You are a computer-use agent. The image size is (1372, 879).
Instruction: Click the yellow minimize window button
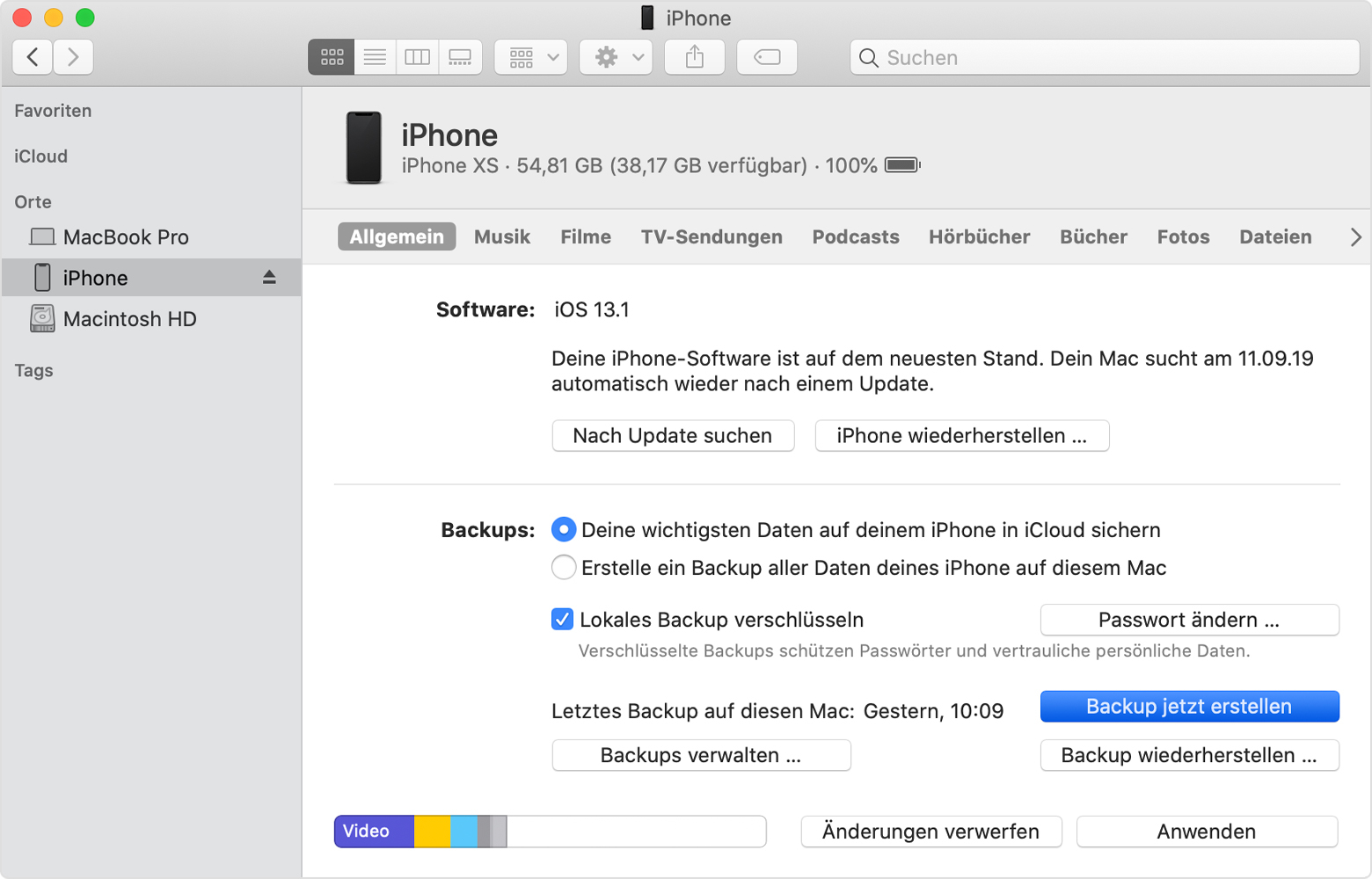[x=54, y=18]
